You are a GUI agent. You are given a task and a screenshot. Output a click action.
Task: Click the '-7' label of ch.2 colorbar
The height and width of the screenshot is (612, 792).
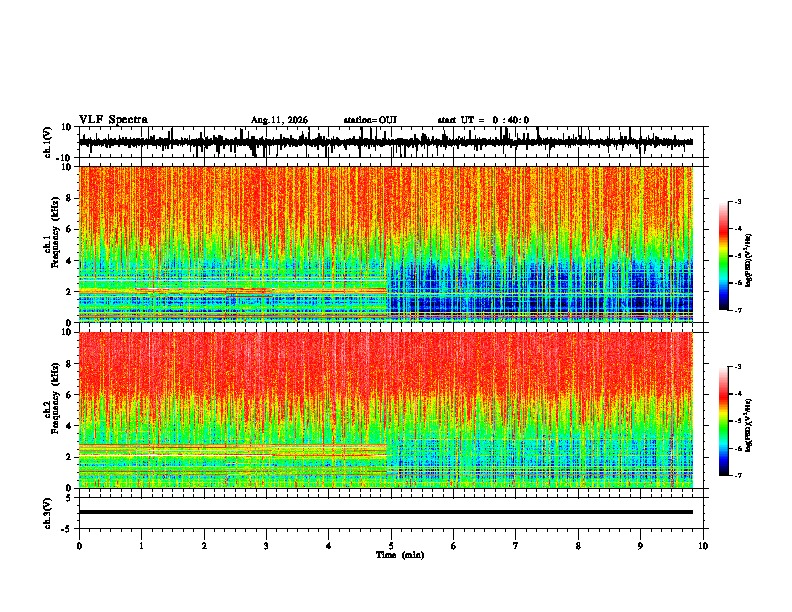pos(738,475)
